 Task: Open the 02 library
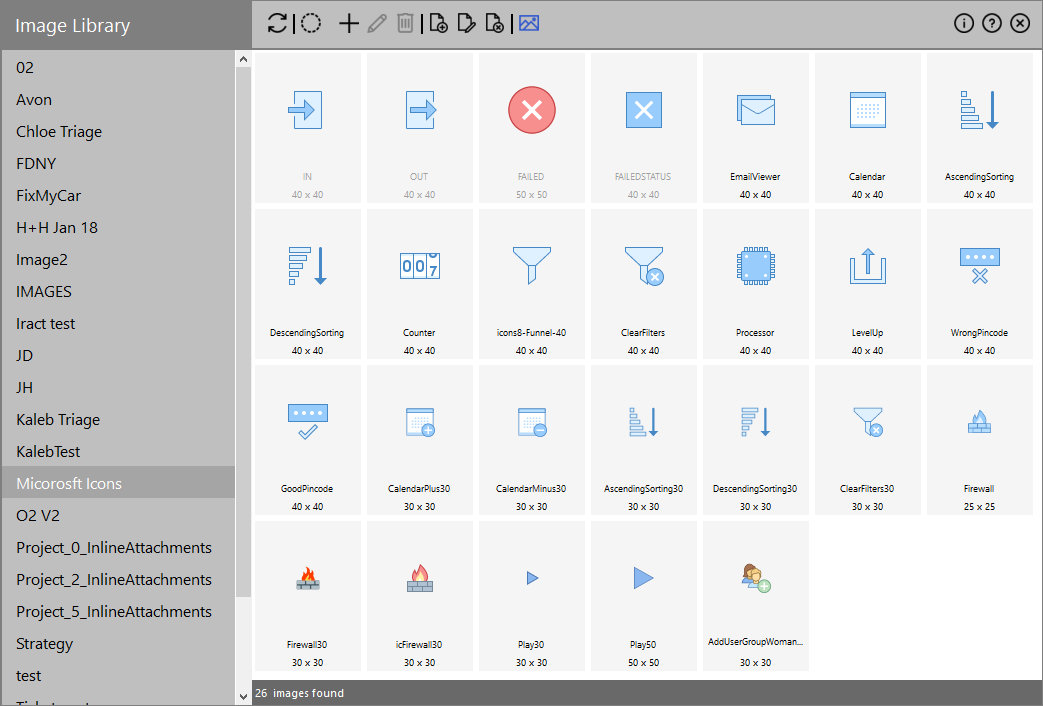pyautogui.click(x=118, y=67)
